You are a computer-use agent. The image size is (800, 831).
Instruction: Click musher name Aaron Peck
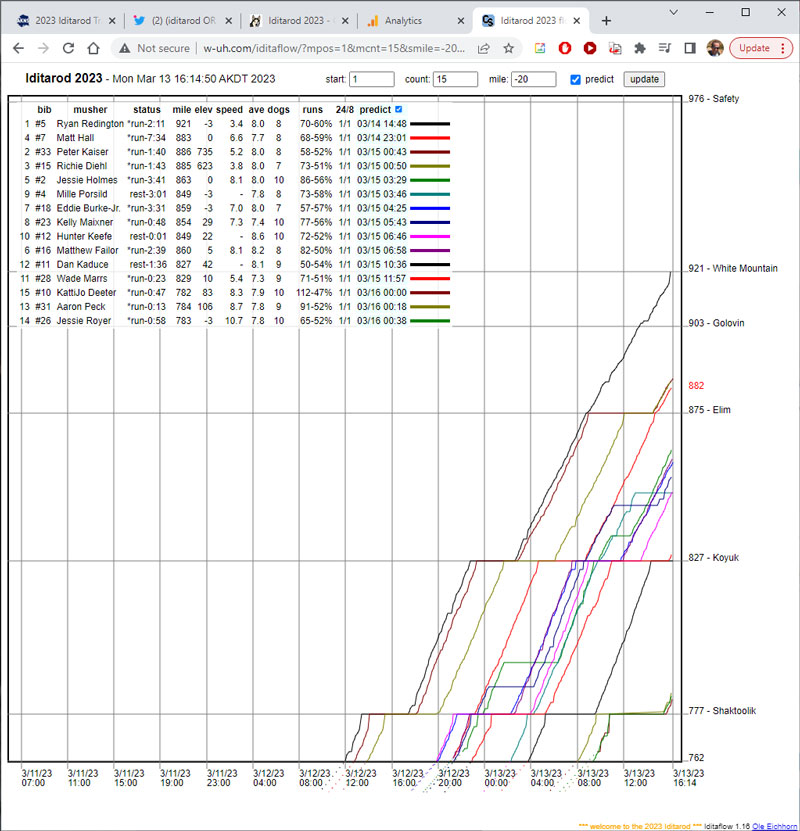(x=81, y=306)
